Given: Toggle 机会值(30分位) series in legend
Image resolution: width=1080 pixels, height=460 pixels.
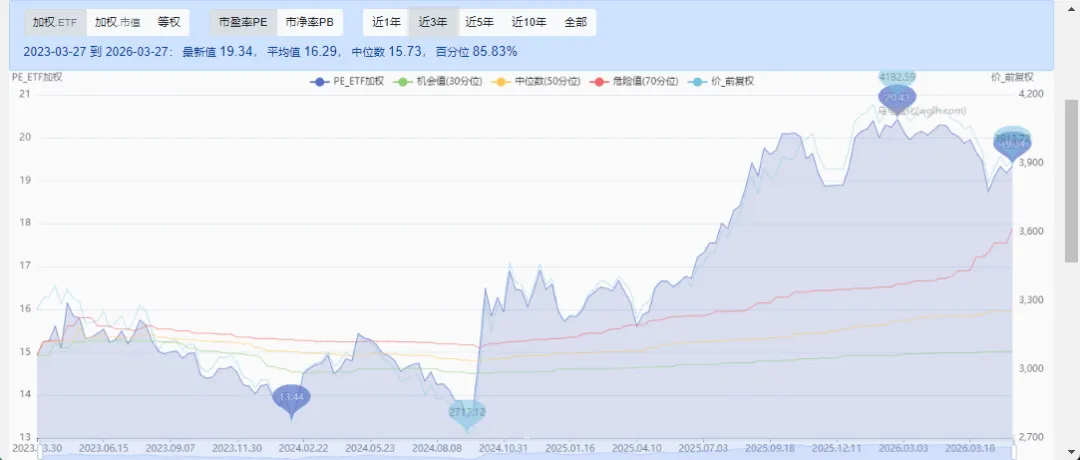Looking at the screenshot, I should pos(437,81).
